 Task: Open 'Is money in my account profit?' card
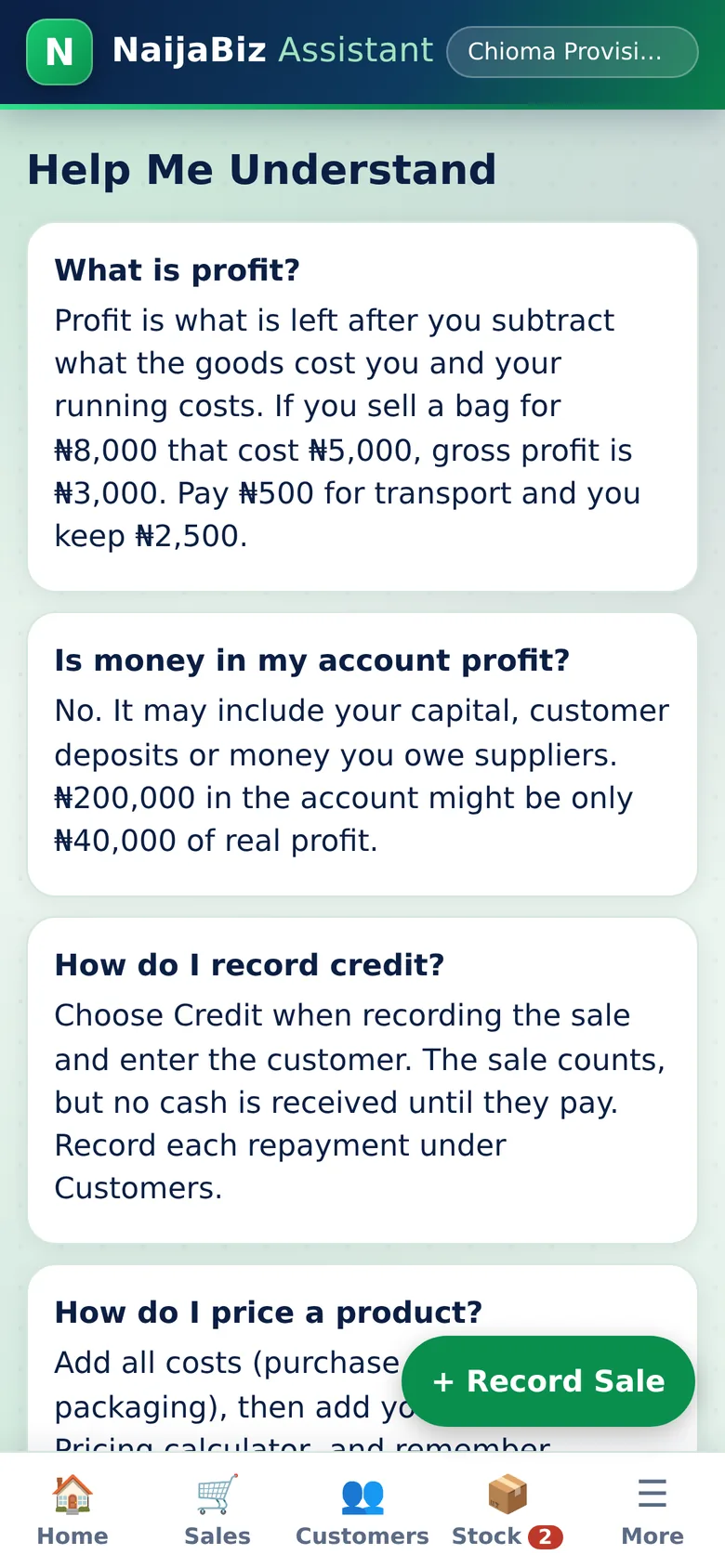pyautogui.click(x=362, y=754)
